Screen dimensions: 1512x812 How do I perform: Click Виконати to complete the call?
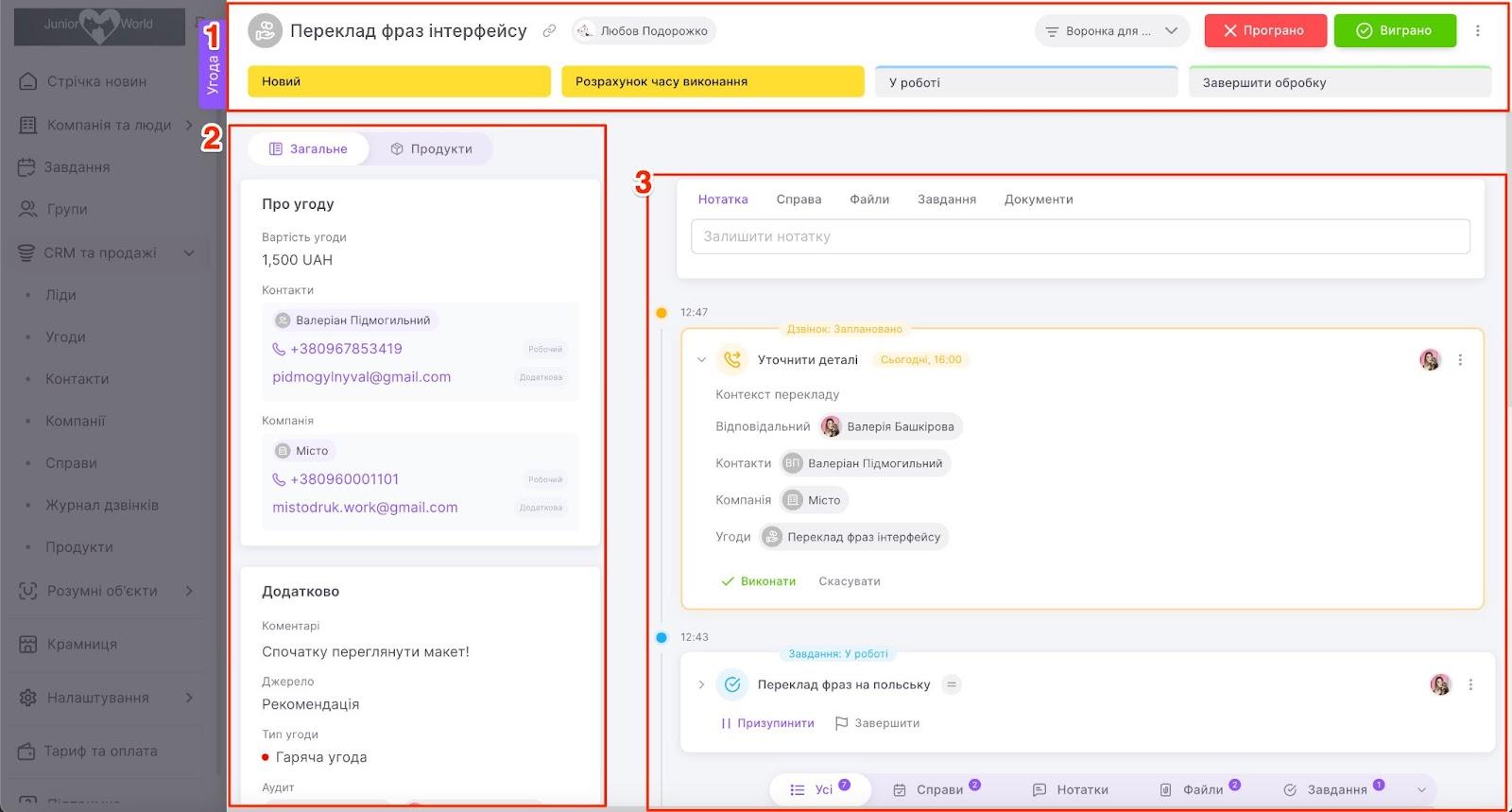[x=759, y=581]
